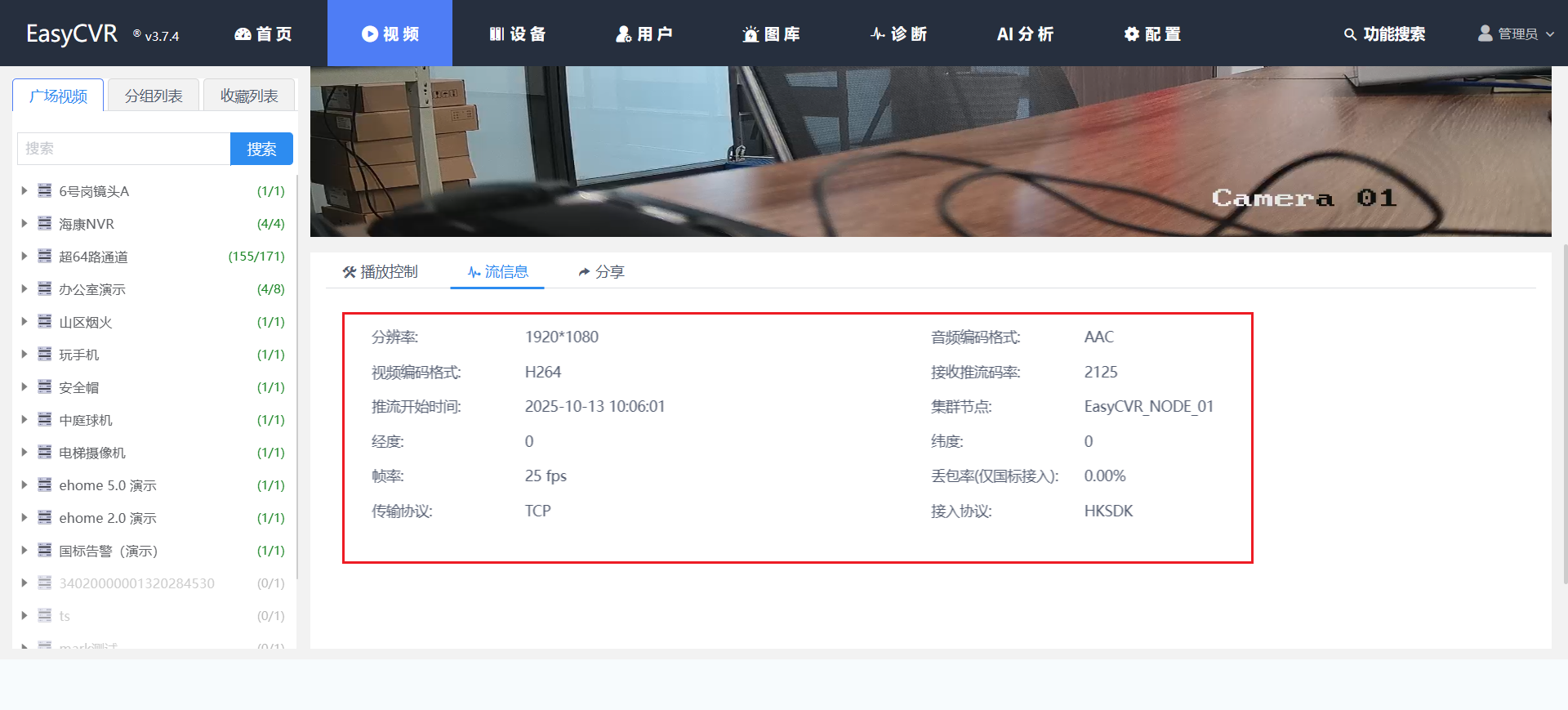
Task: Expand the 超64路通道 tree node
Action: tap(24, 256)
